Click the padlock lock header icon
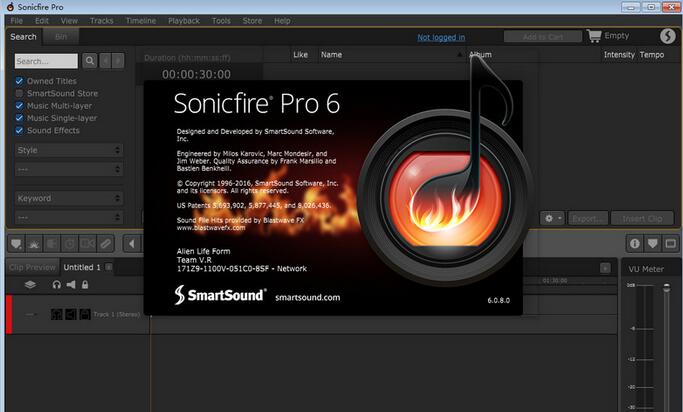 [x=85, y=284]
